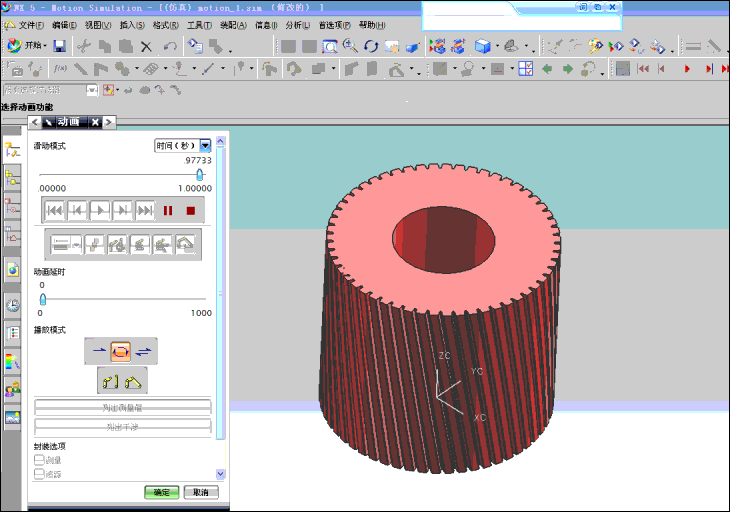
Task: Click the green right arrow icon
Action: click(568, 69)
